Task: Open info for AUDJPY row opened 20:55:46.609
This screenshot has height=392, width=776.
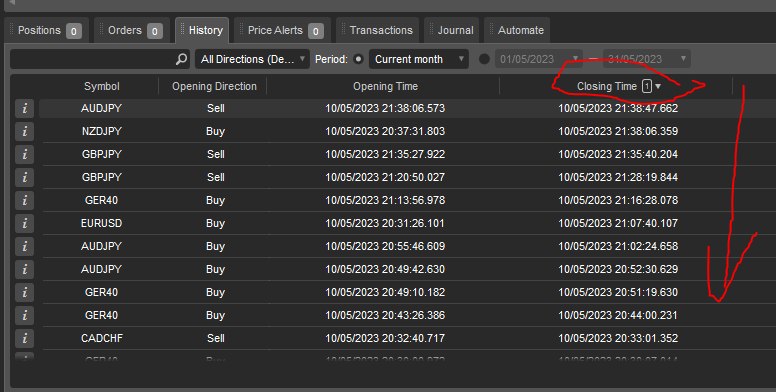Action: coord(25,246)
